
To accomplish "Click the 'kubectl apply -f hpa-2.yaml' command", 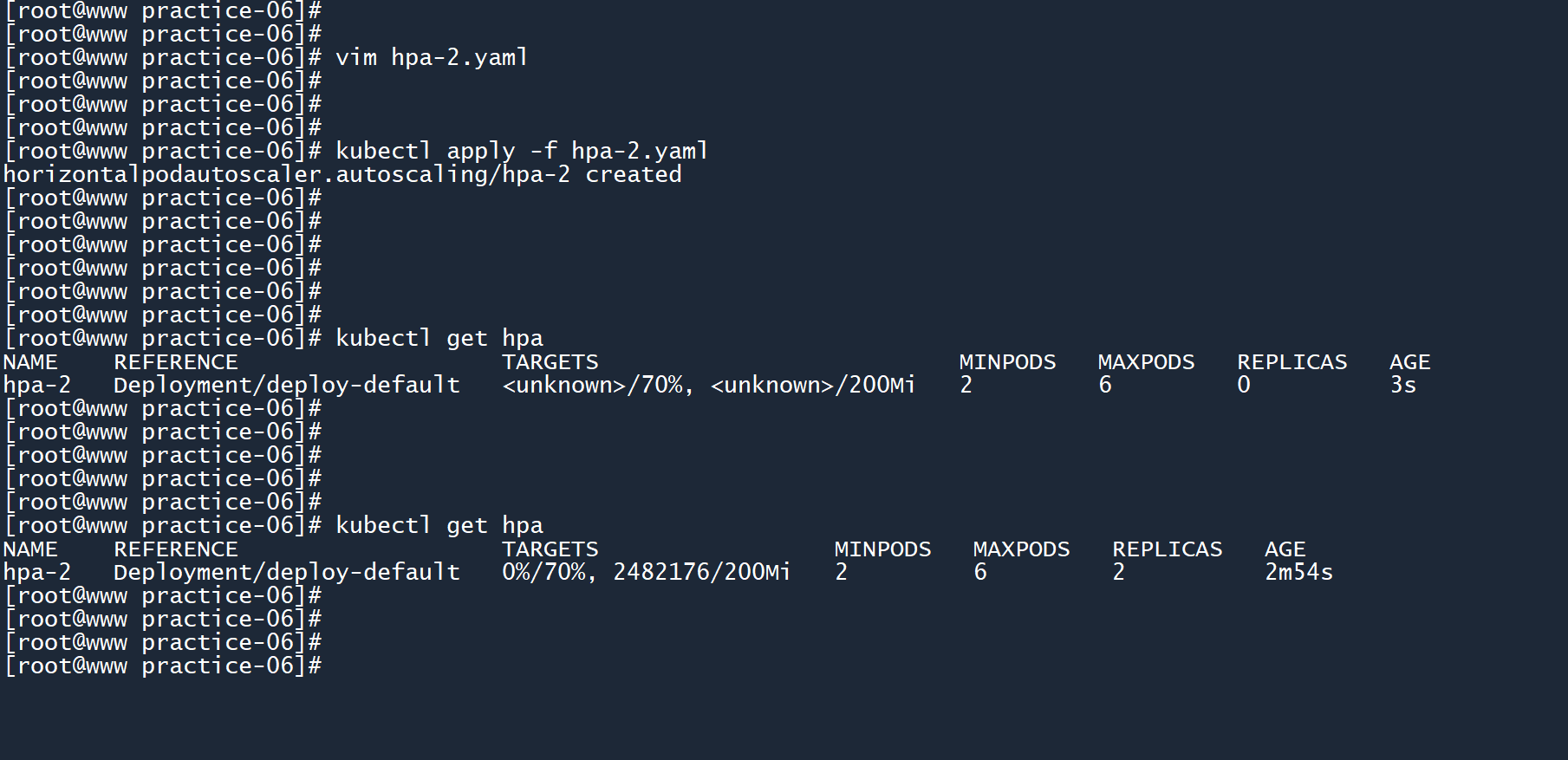I will 521,152.
